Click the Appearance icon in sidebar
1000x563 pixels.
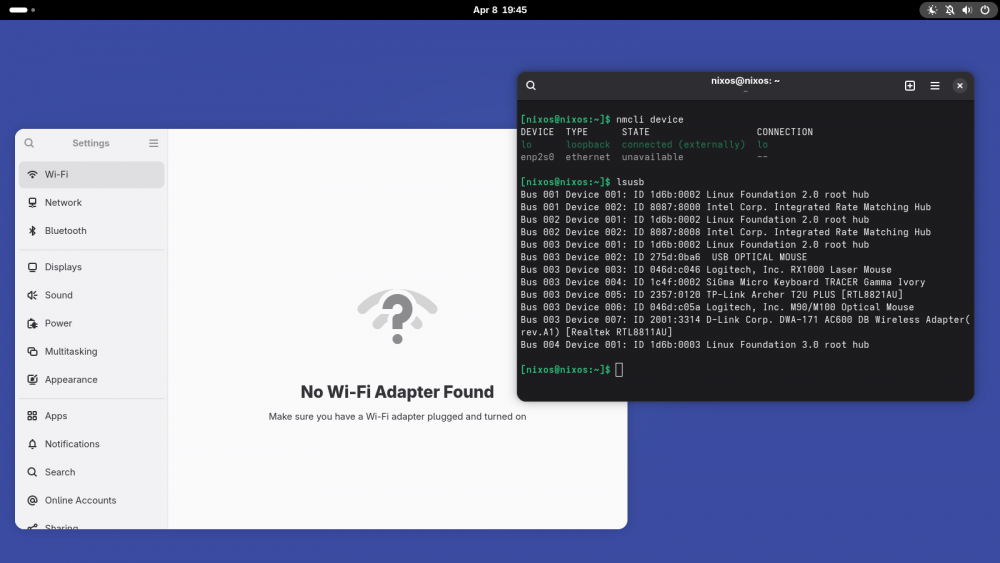pyautogui.click(x=33, y=379)
